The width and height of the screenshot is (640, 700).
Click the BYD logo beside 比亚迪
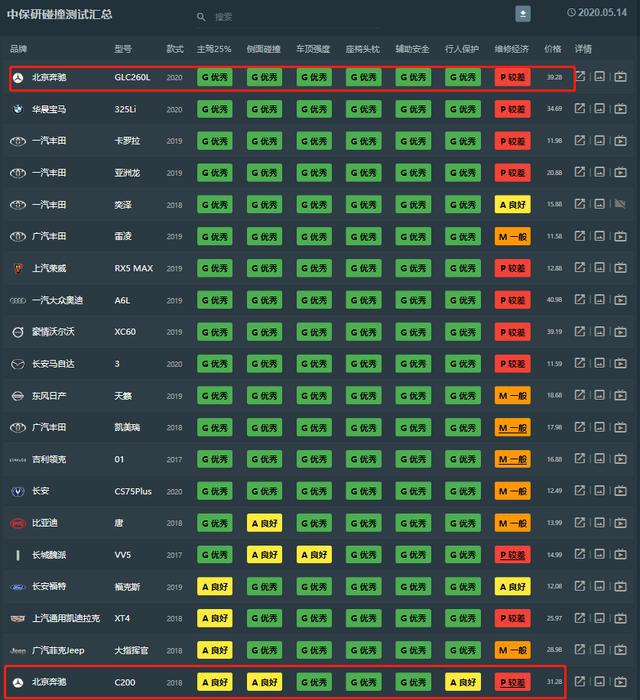18,523
